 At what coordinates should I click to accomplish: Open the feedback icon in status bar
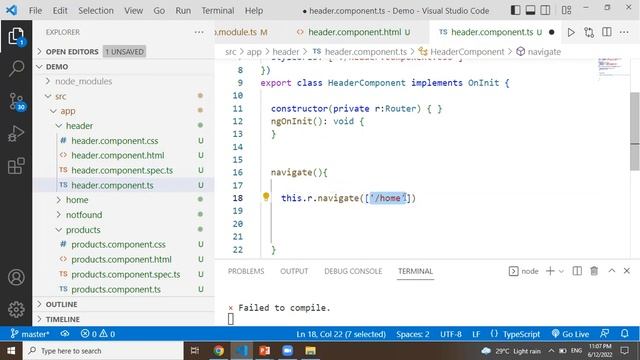tap(605, 334)
